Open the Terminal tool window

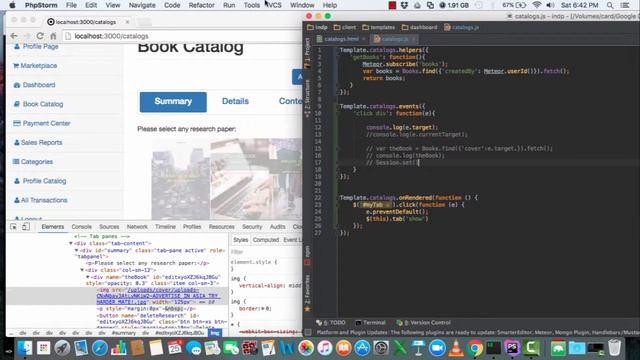(x=370, y=322)
